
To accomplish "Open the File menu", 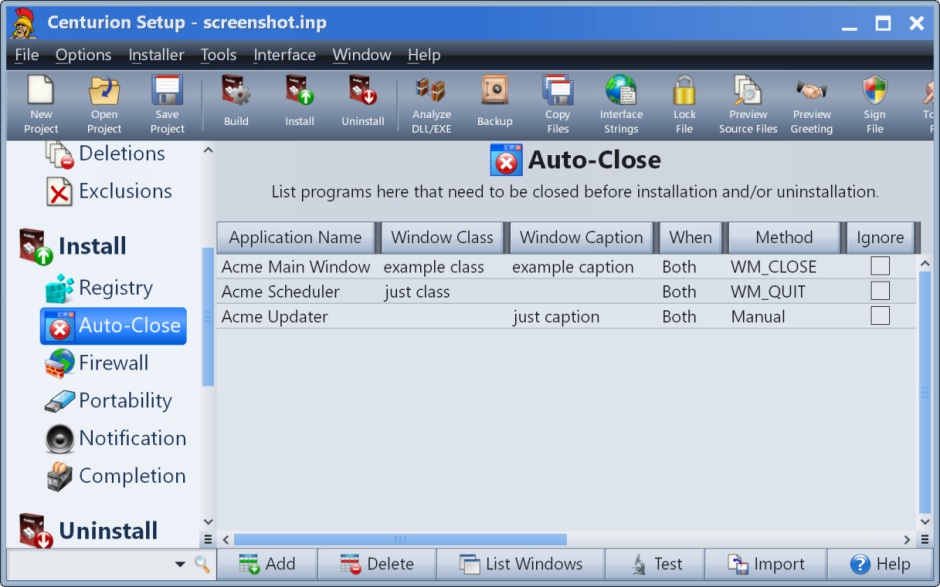I will pyautogui.click(x=26, y=55).
